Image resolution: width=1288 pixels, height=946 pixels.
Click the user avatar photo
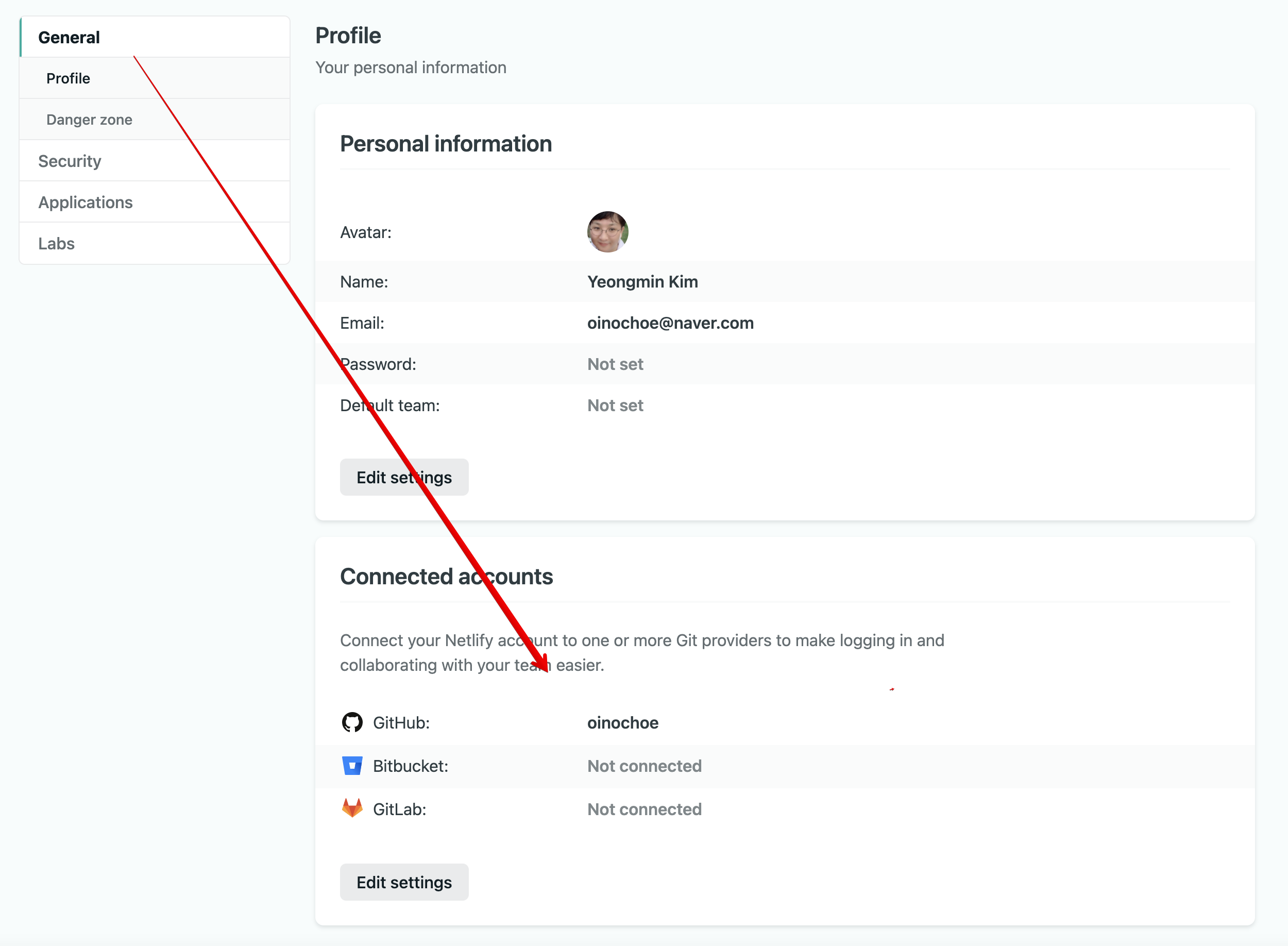point(607,232)
